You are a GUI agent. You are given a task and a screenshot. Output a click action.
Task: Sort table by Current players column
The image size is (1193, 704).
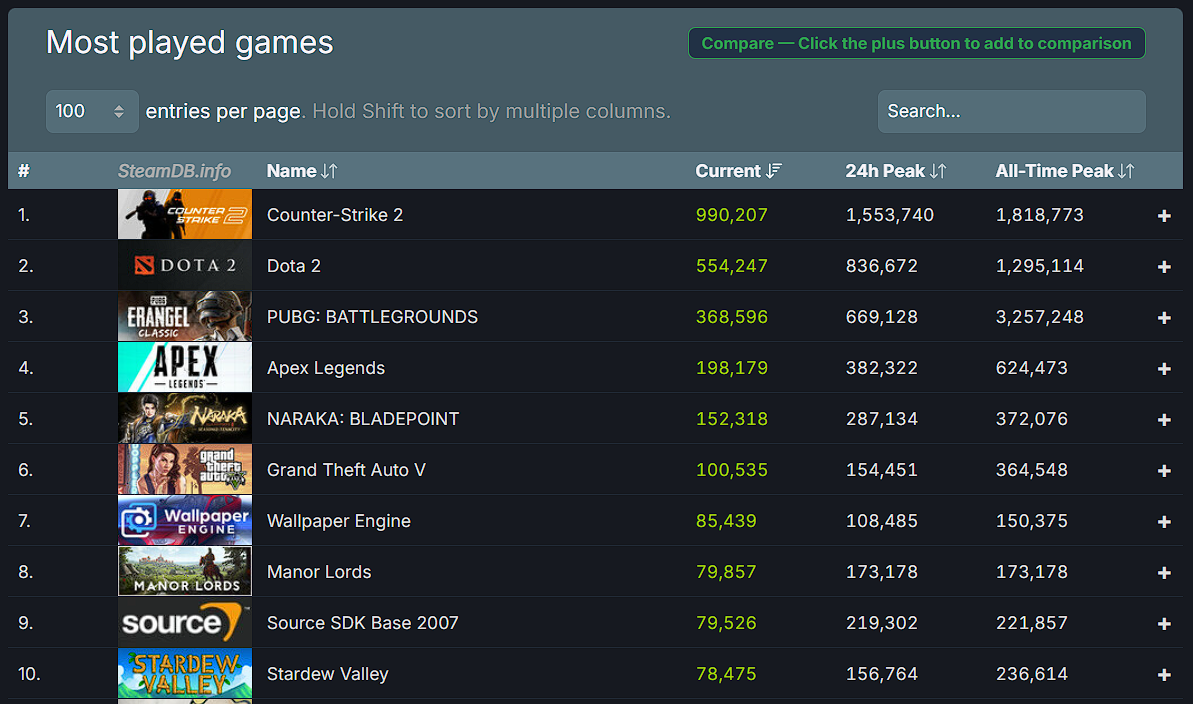738,171
